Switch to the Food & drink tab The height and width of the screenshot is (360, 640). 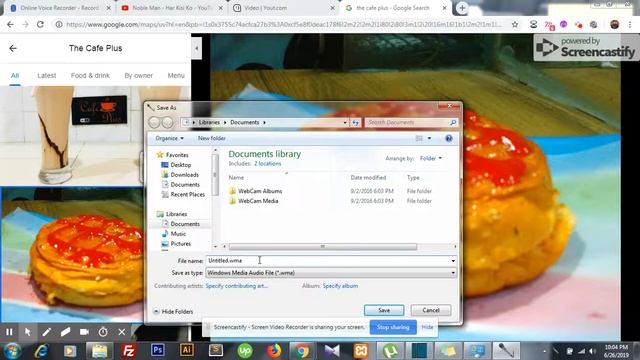(90, 76)
